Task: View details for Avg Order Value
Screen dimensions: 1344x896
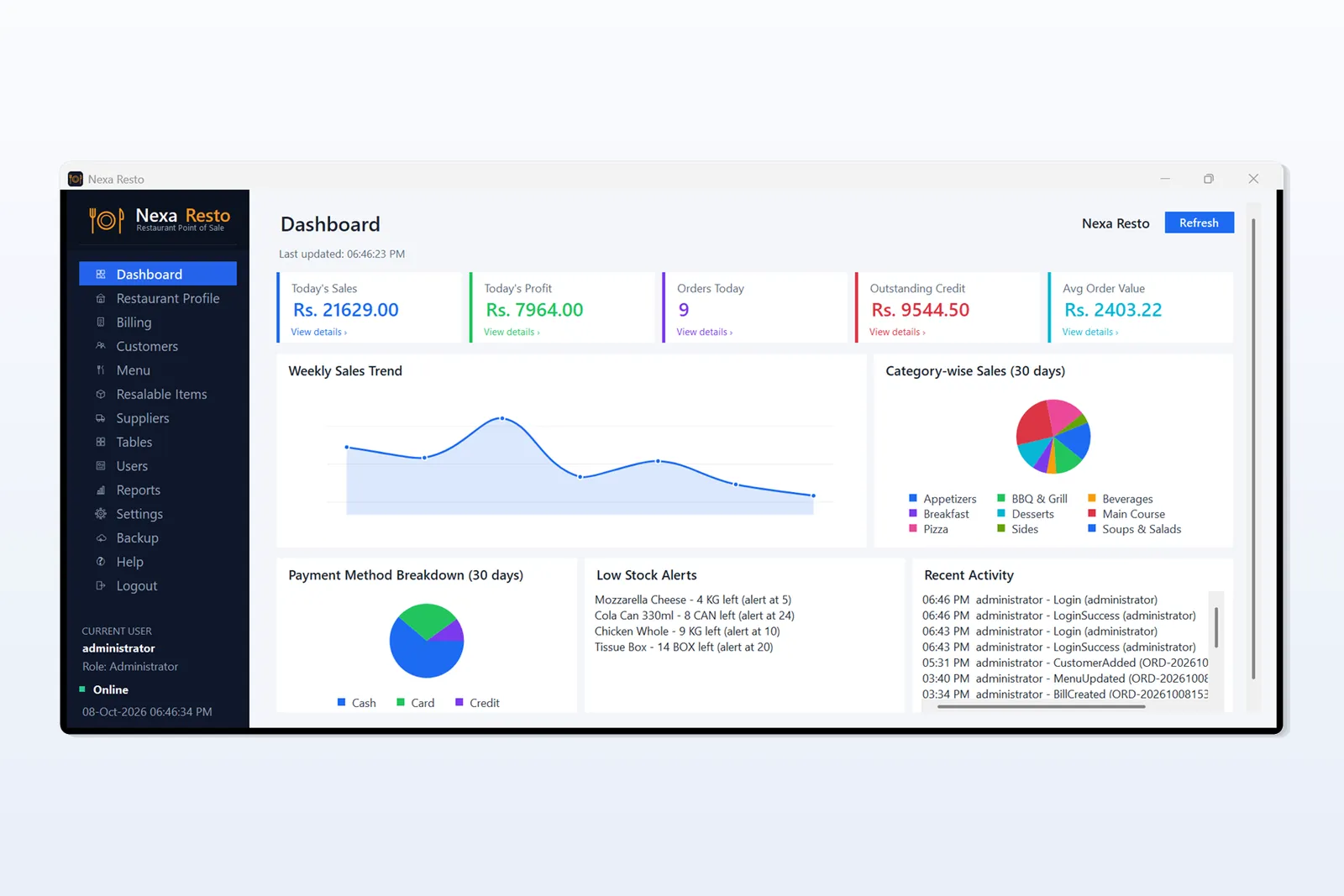Action: point(1090,333)
